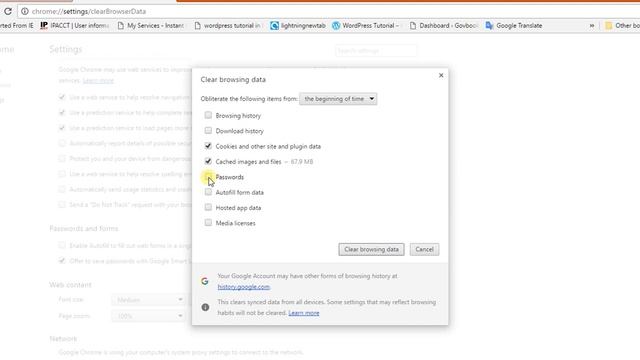Click the Imported From IE bookmark
The height and width of the screenshot is (360, 640).
click(x=16, y=26)
